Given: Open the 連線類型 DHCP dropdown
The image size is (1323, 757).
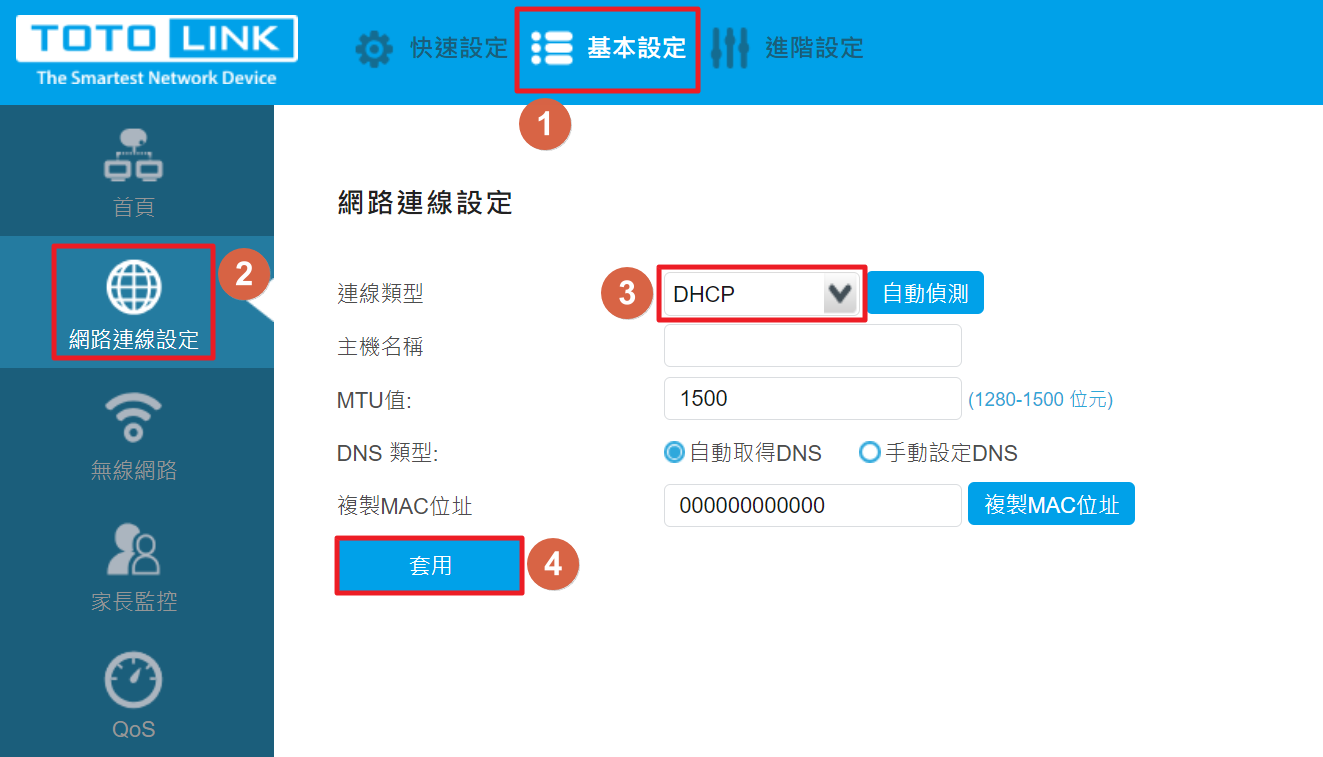Looking at the screenshot, I should point(761,294).
